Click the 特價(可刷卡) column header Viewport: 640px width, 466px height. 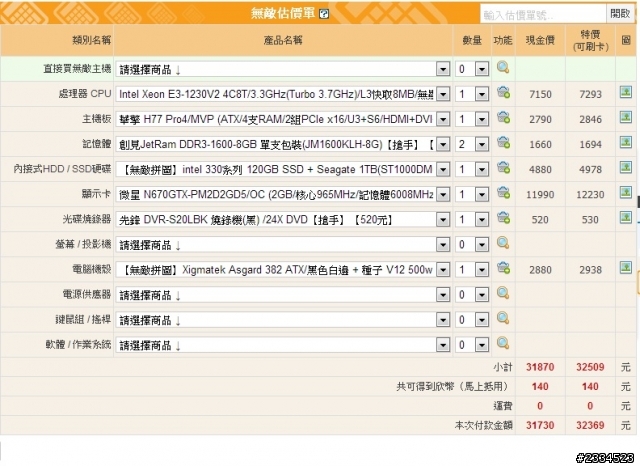[590, 40]
